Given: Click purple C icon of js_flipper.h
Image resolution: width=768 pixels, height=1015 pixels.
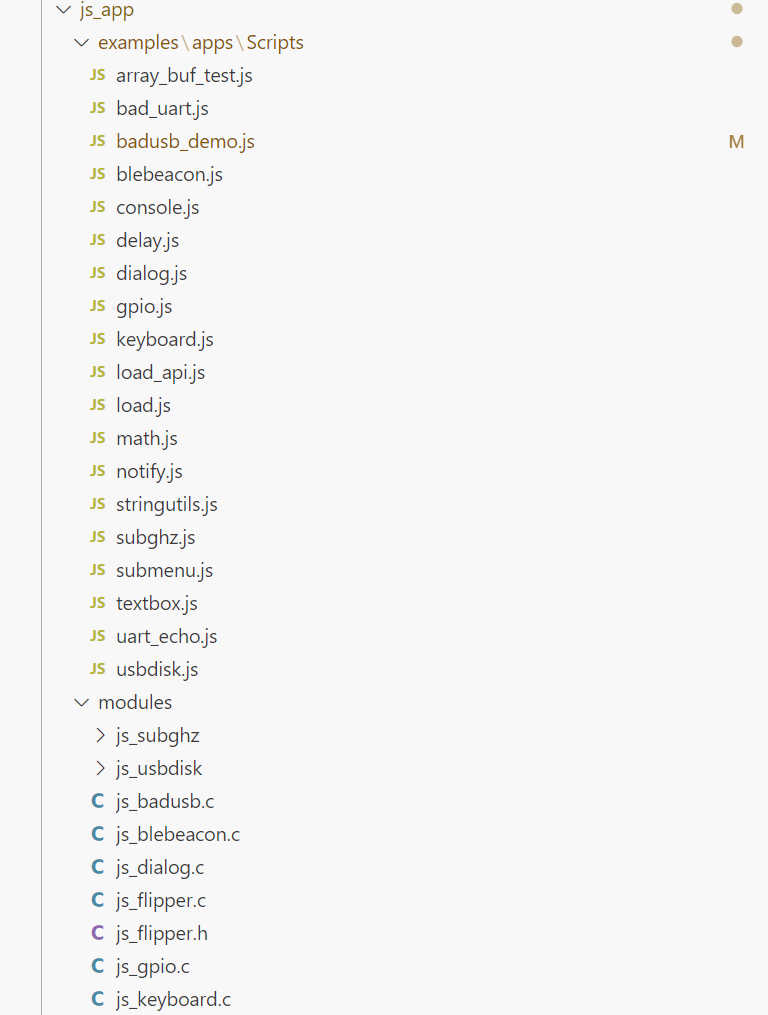Looking at the screenshot, I should click(x=98, y=933).
